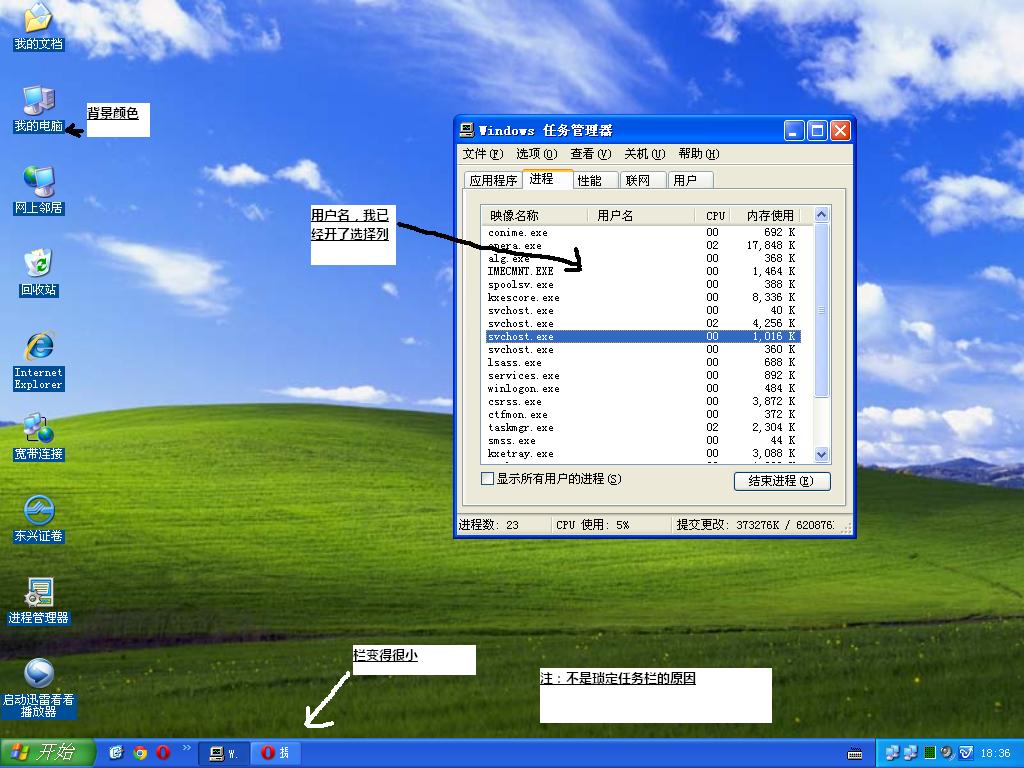Click the process list scroll down arrow

pos(822,455)
